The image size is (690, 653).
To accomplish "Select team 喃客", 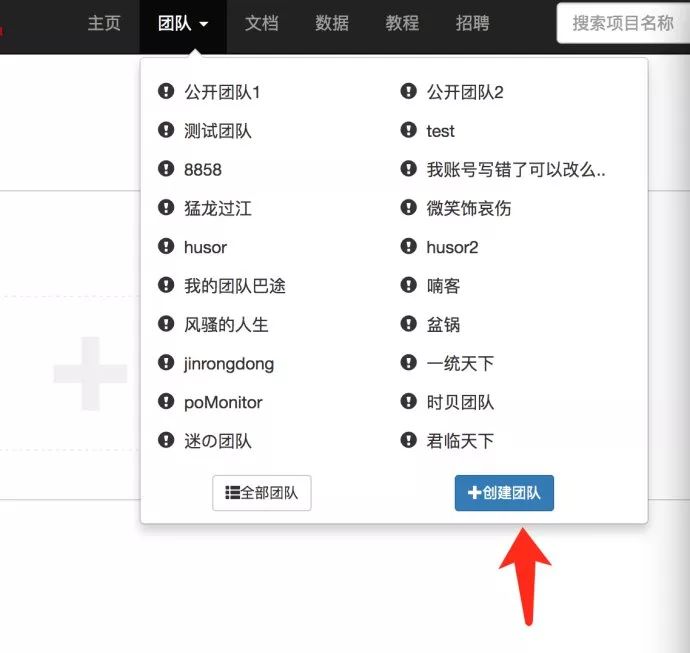I will pyautogui.click(x=444, y=286).
